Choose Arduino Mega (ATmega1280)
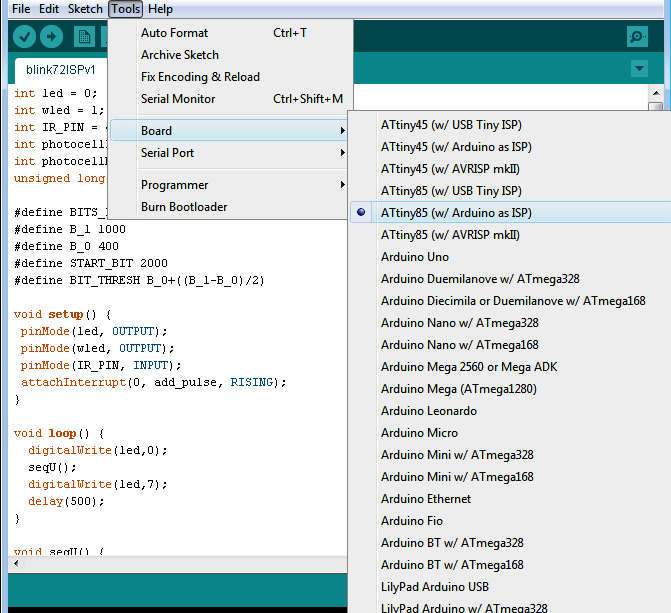This screenshot has width=671, height=613. click(511, 389)
